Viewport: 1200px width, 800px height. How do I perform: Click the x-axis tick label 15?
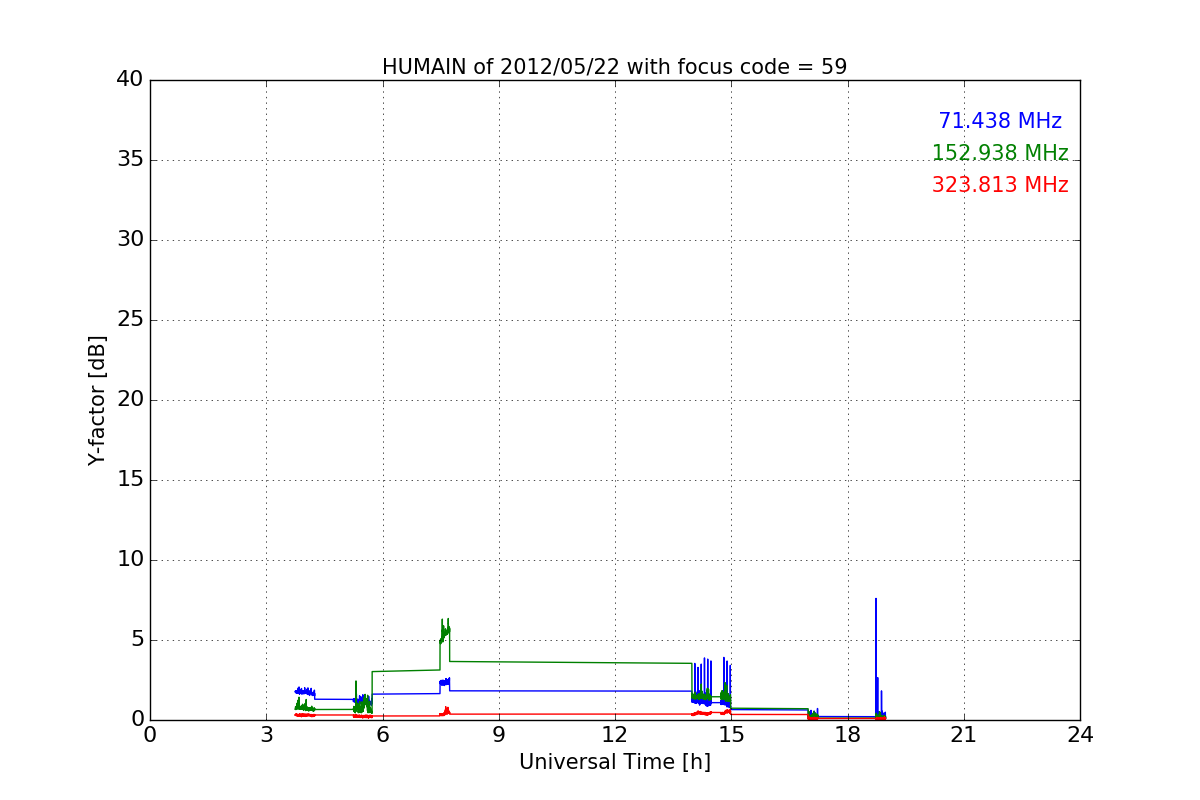pyautogui.click(x=731, y=735)
